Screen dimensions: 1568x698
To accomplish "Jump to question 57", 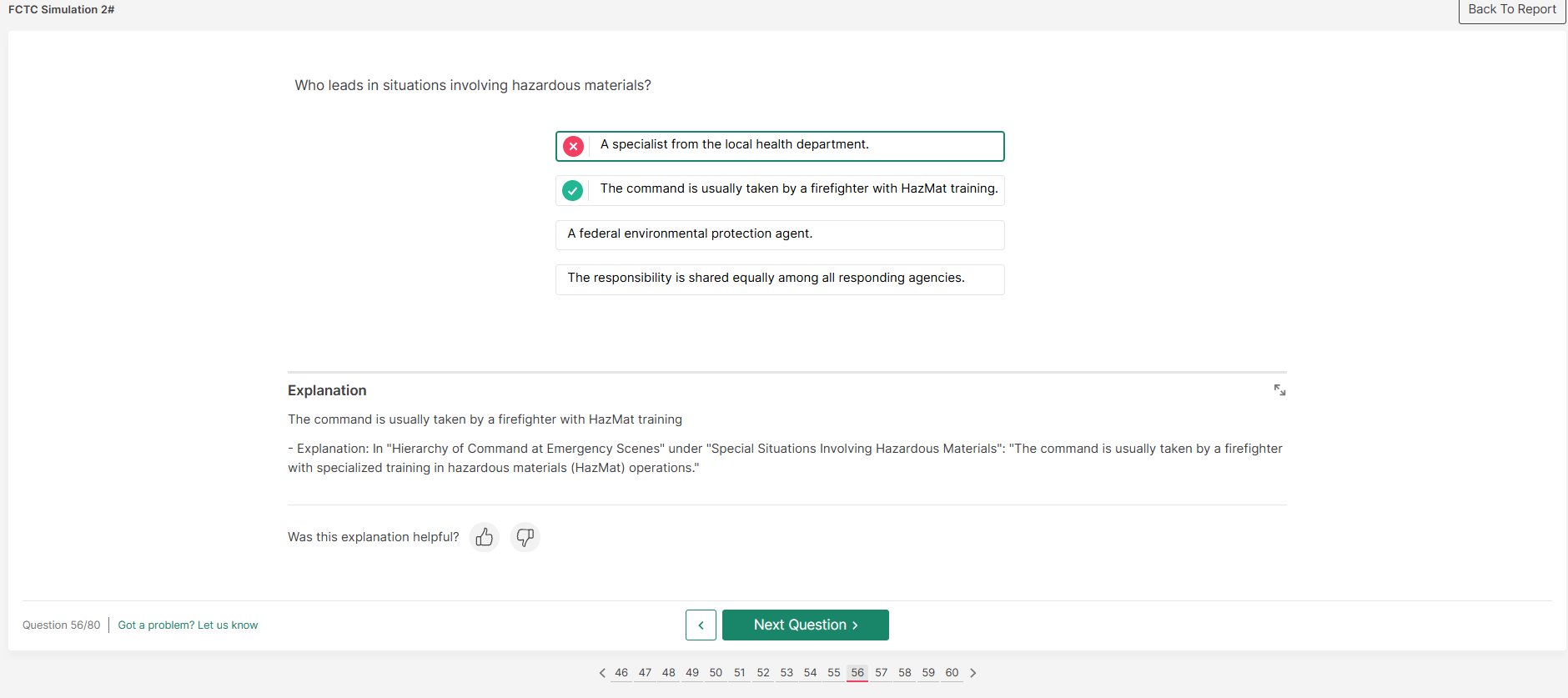I will pyautogui.click(x=881, y=673).
